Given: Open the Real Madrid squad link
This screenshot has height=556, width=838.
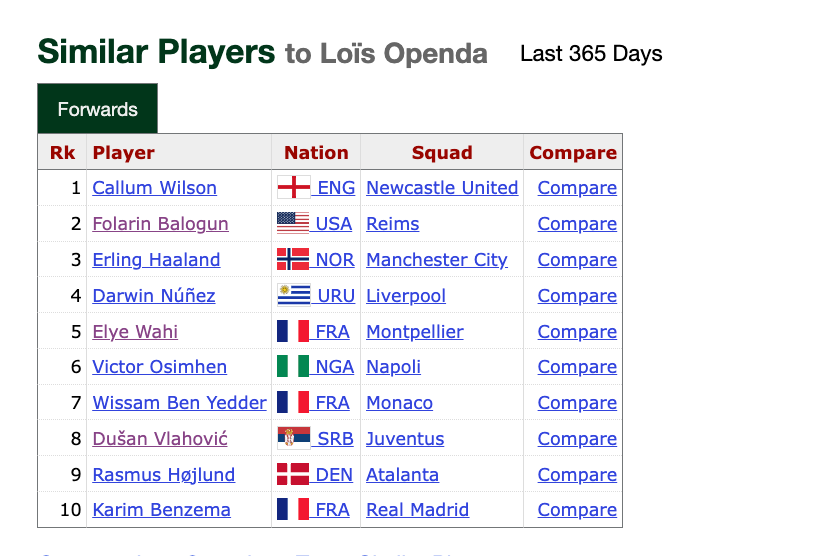Looking at the screenshot, I should coord(417,509).
